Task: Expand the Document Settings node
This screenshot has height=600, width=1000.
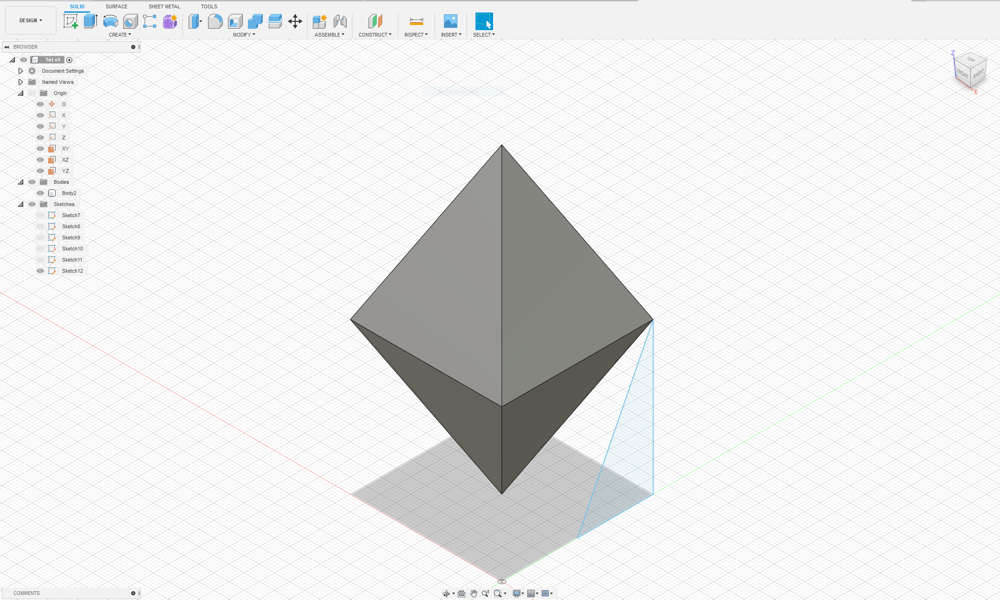Action: pos(20,71)
